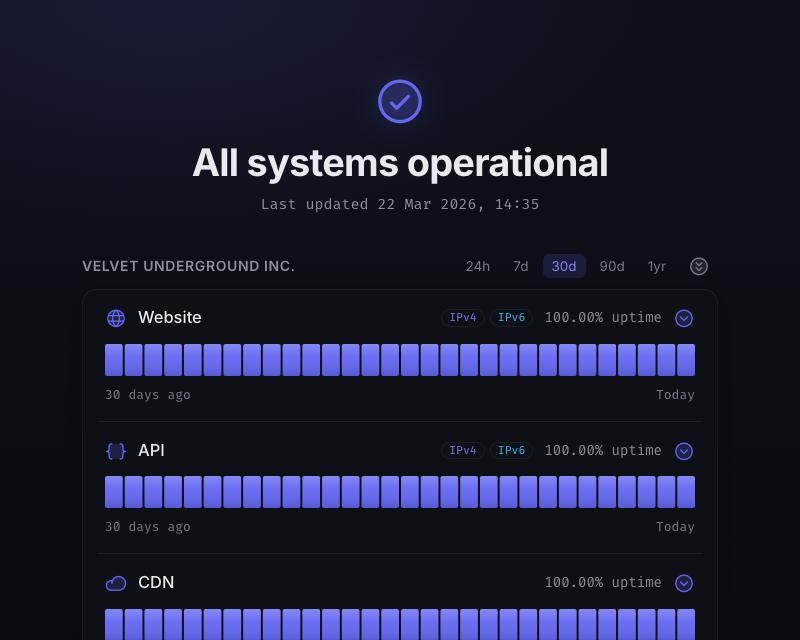Click the API service name
The image size is (800, 640).
tap(151, 451)
